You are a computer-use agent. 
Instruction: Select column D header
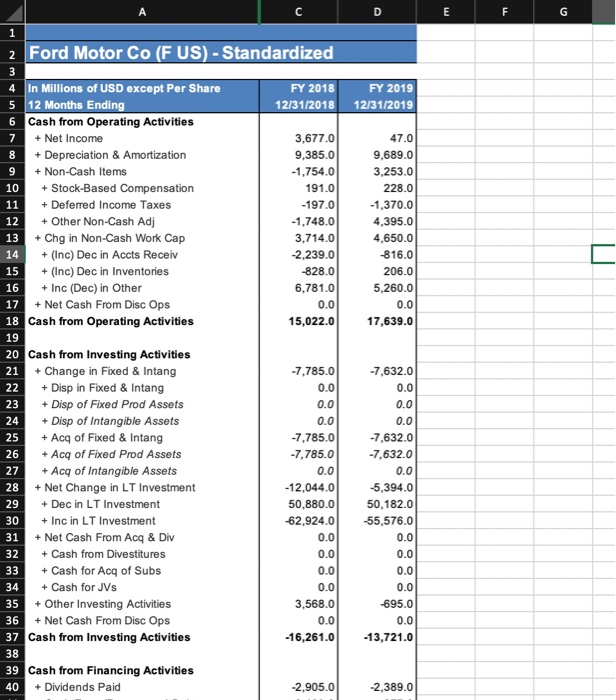[377, 12]
